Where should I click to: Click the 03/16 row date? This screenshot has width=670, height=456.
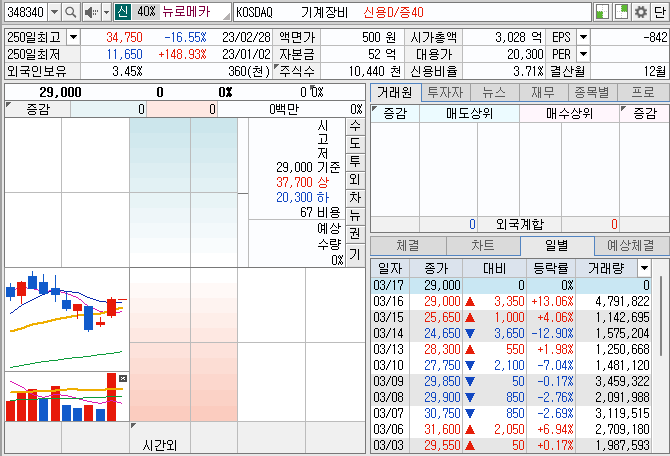[388, 301]
